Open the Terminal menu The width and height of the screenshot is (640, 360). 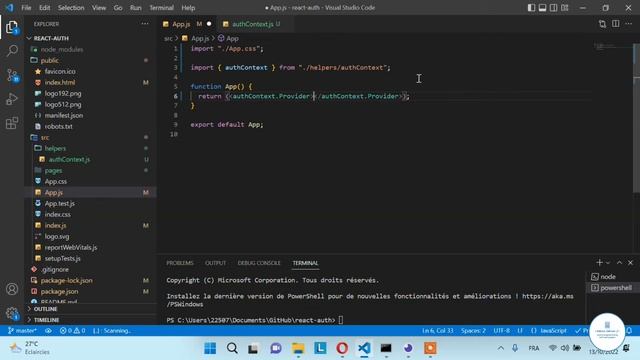(161, 8)
